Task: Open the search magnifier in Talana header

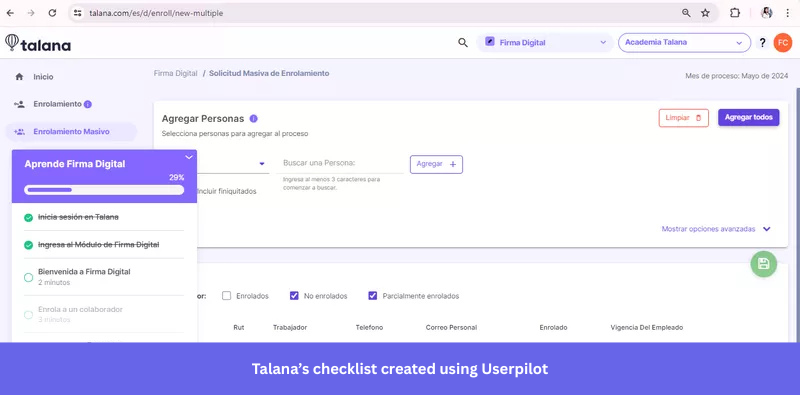Action: 463,43
